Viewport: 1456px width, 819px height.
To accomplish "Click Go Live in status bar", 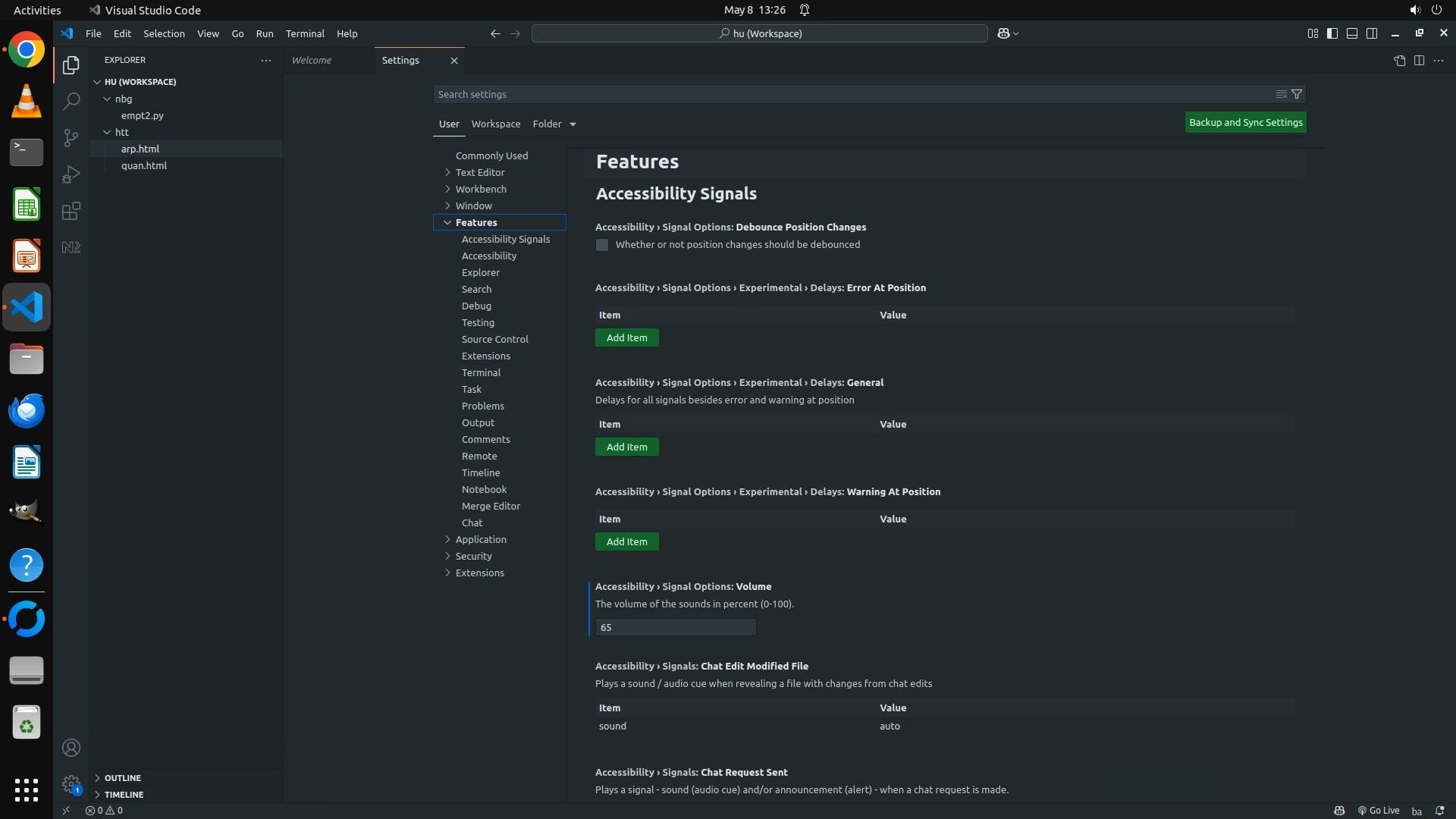I will click(1378, 810).
